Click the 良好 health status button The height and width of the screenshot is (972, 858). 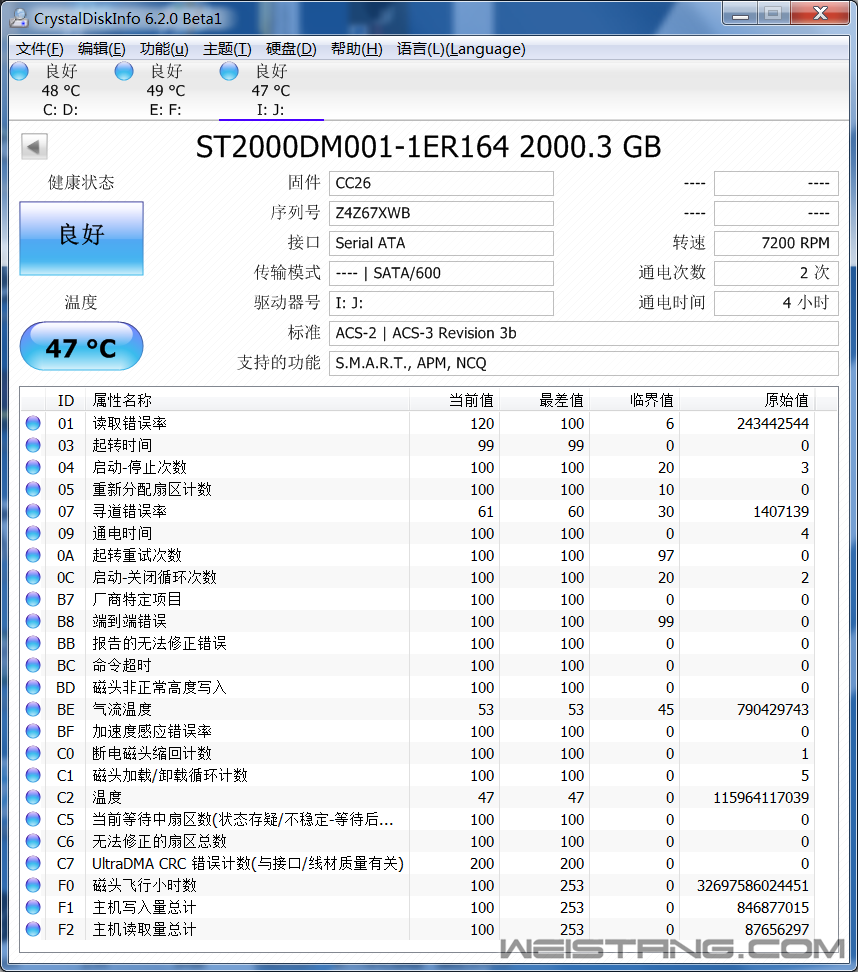81,238
